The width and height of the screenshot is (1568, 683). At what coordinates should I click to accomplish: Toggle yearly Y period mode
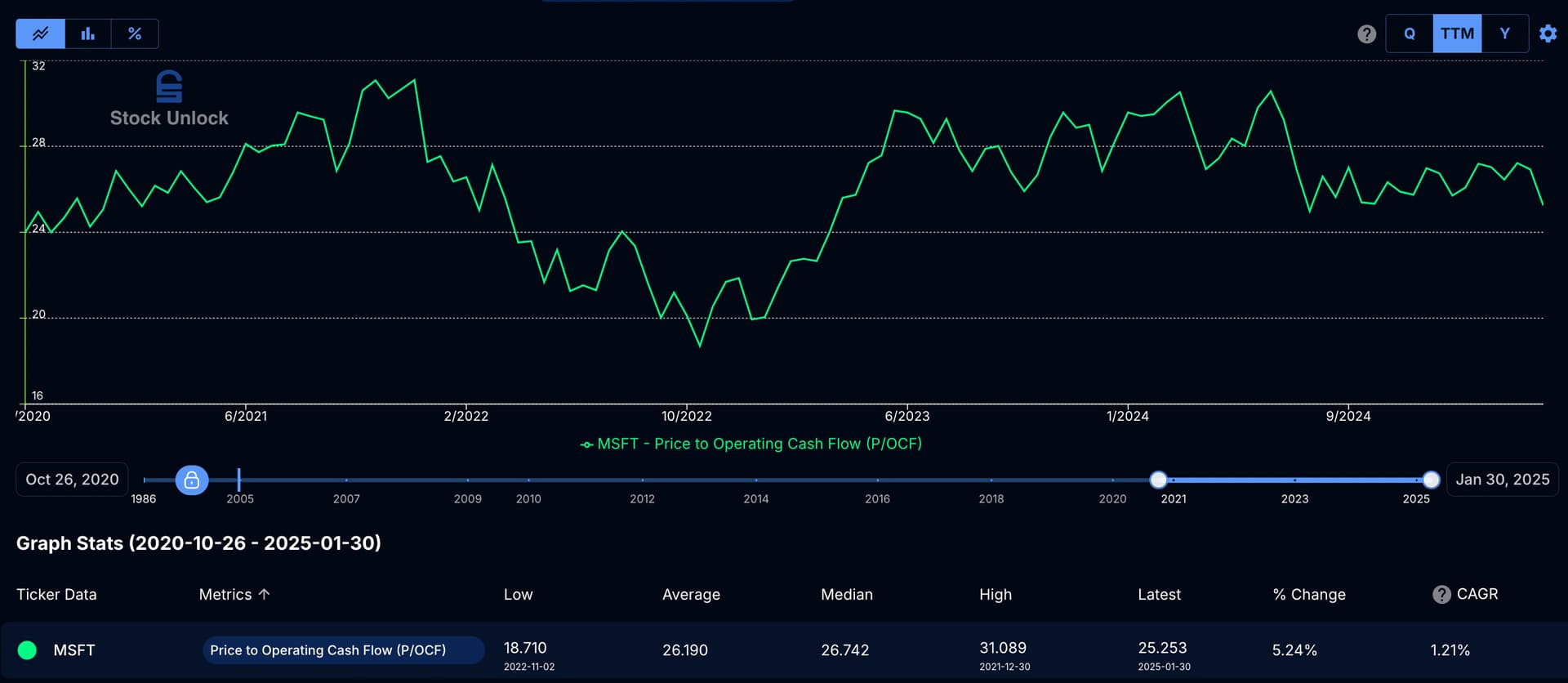click(1504, 33)
